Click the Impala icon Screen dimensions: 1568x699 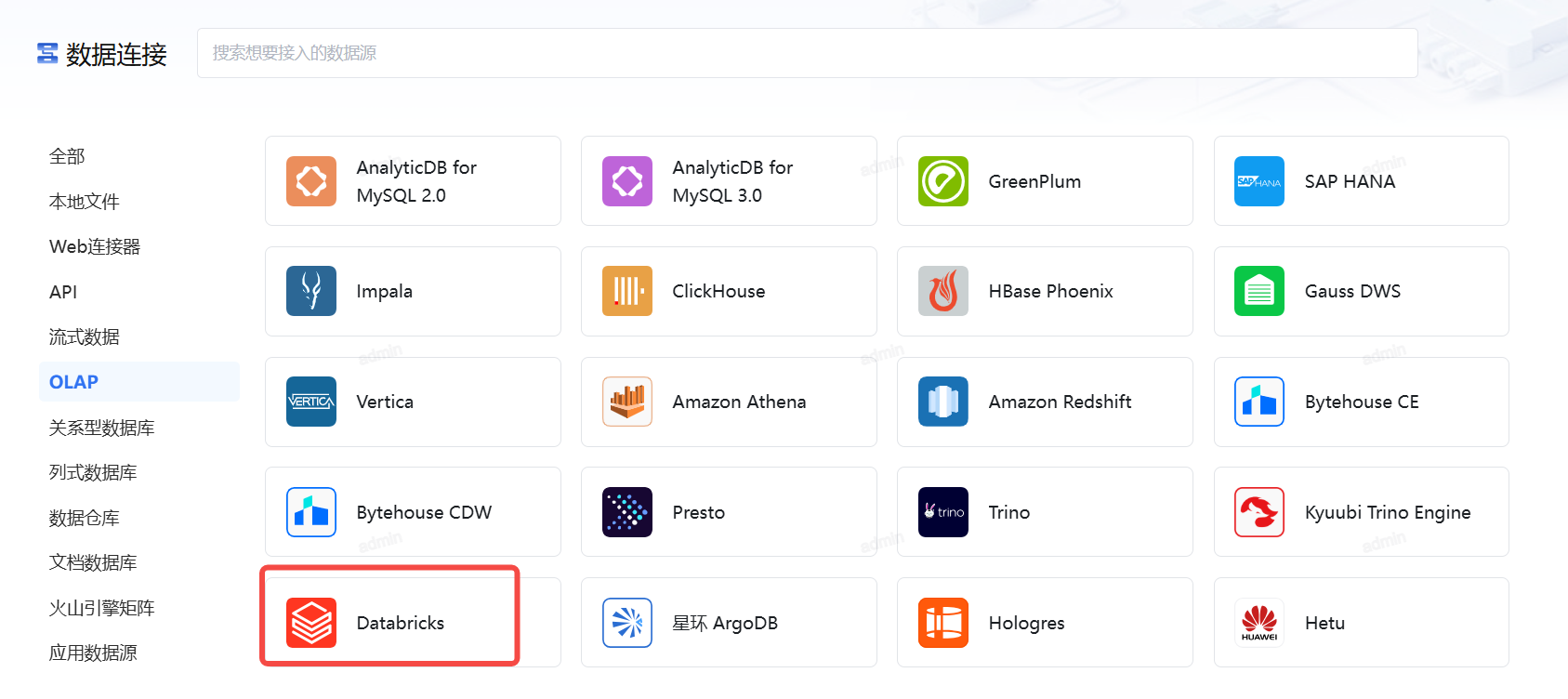(311, 291)
